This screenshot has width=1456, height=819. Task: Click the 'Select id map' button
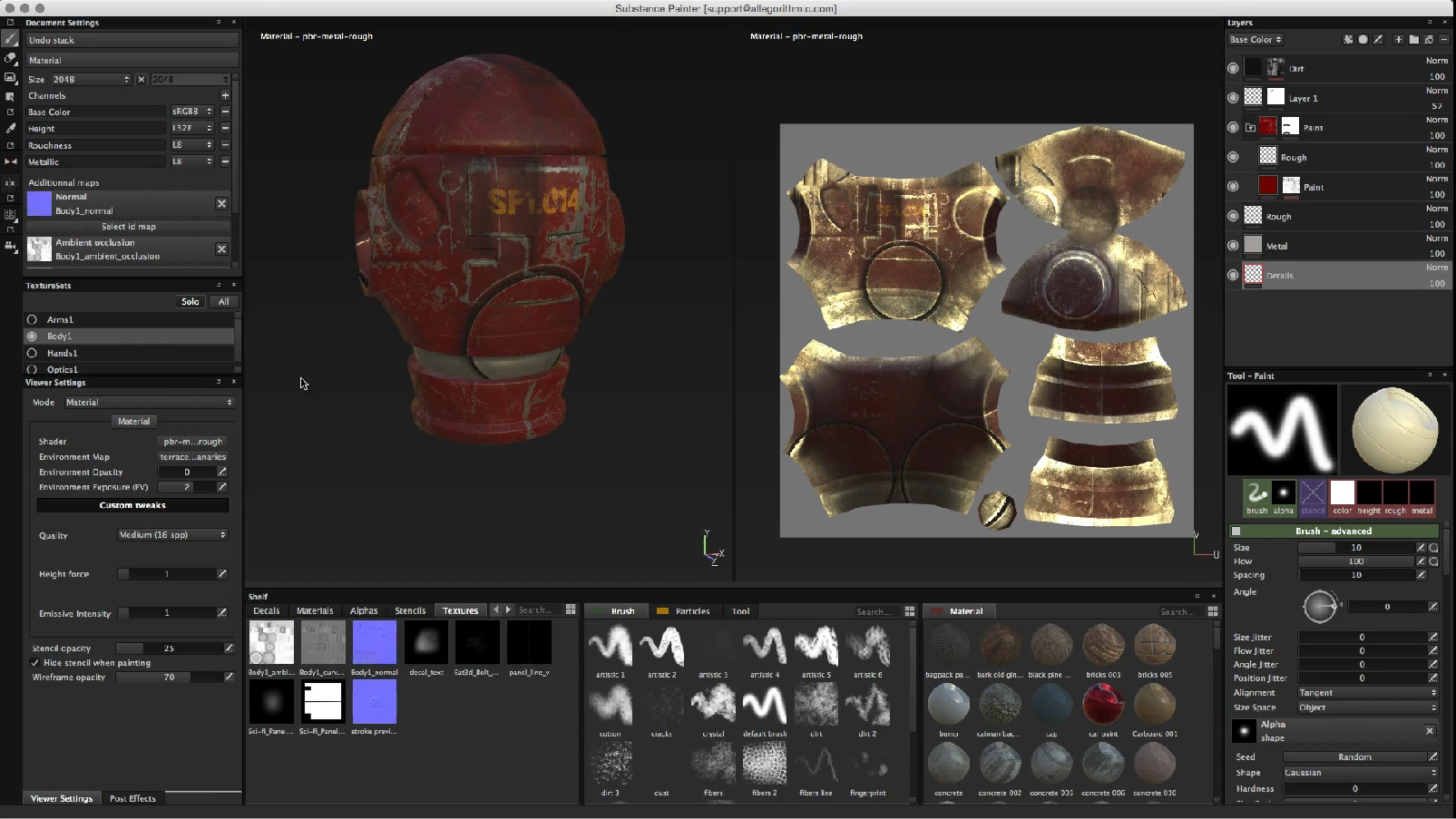(128, 227)
